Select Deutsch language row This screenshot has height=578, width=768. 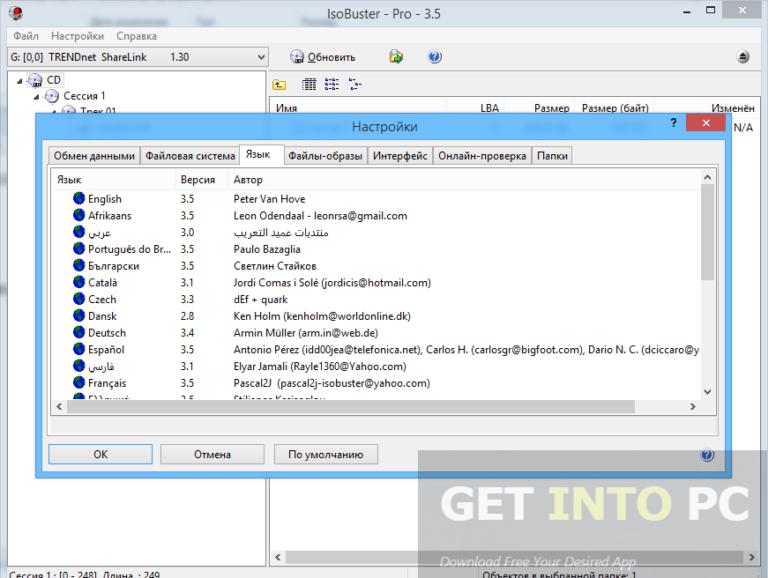point(377,333)
